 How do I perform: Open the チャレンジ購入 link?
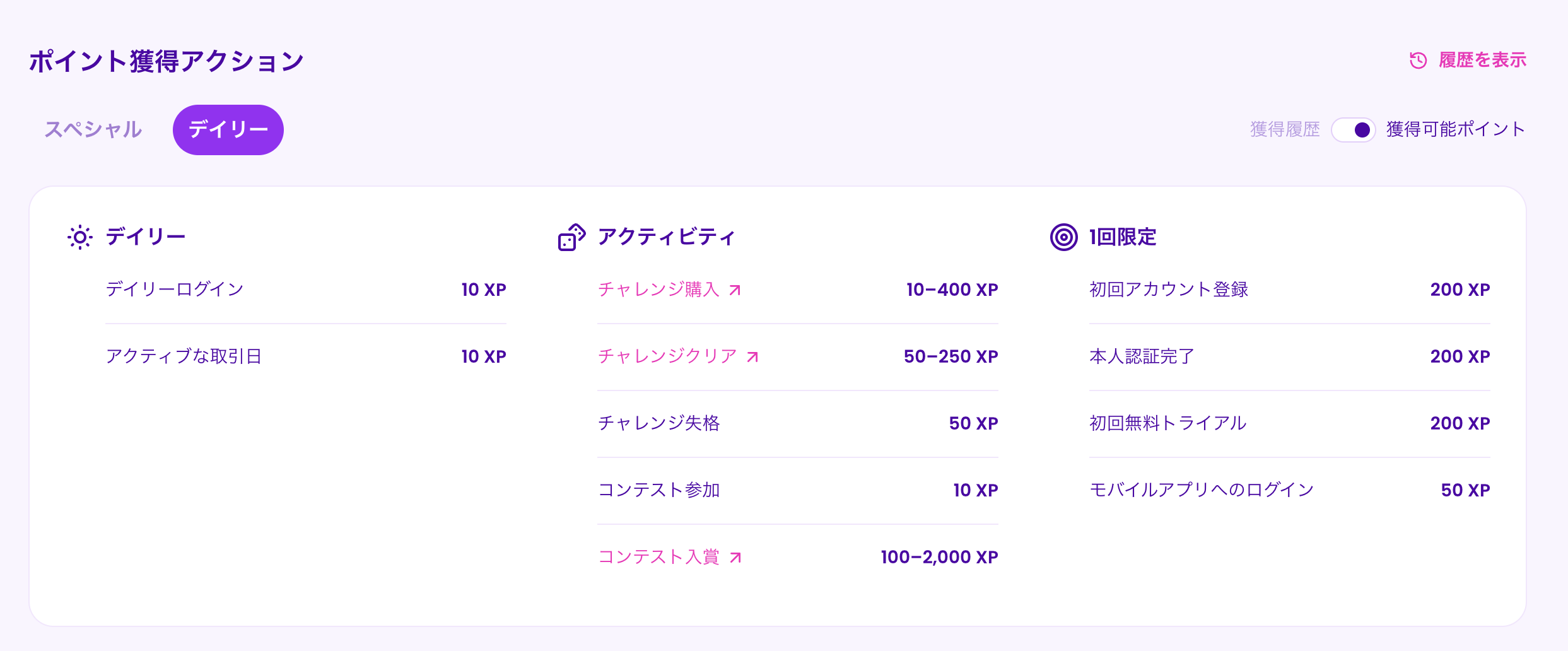(659, 290)
